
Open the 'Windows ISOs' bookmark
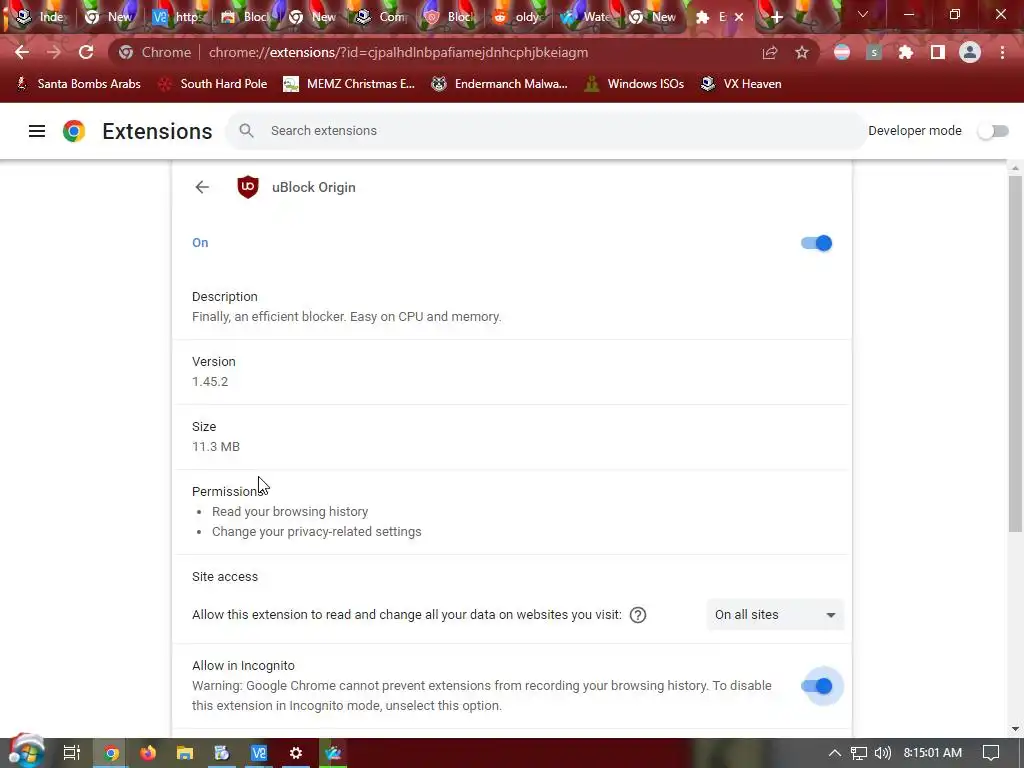tap(634, 84)
